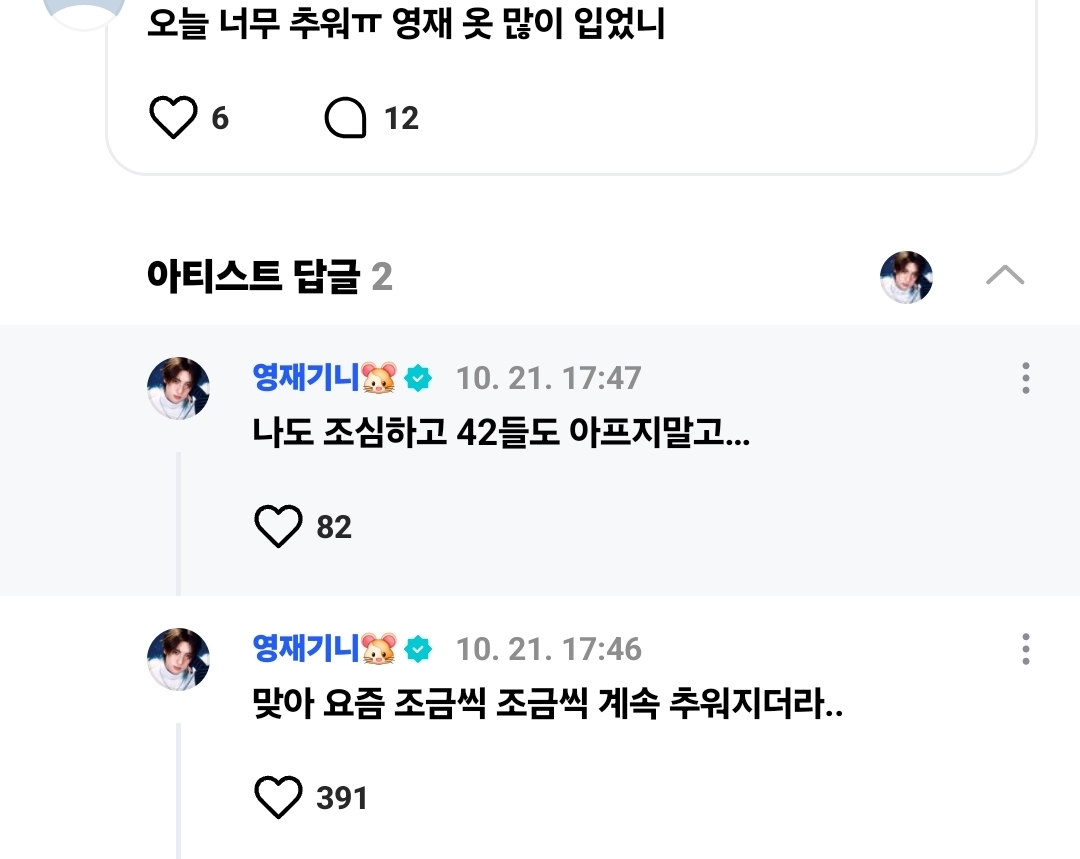
Task: Tap the hamster emoji on the 17:47 reply
Action: point(379,378)
